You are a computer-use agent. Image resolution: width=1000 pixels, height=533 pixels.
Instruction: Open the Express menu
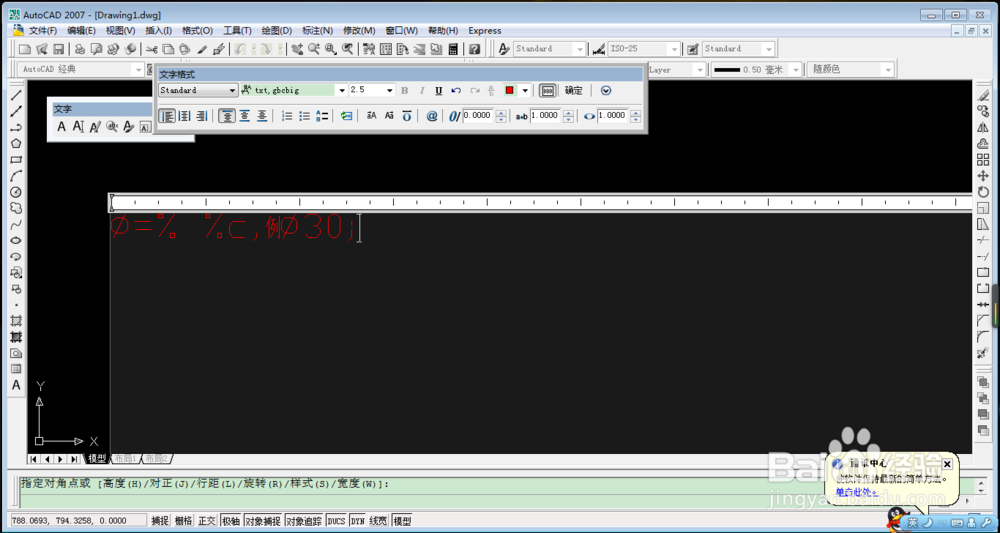tap(485, 31)
